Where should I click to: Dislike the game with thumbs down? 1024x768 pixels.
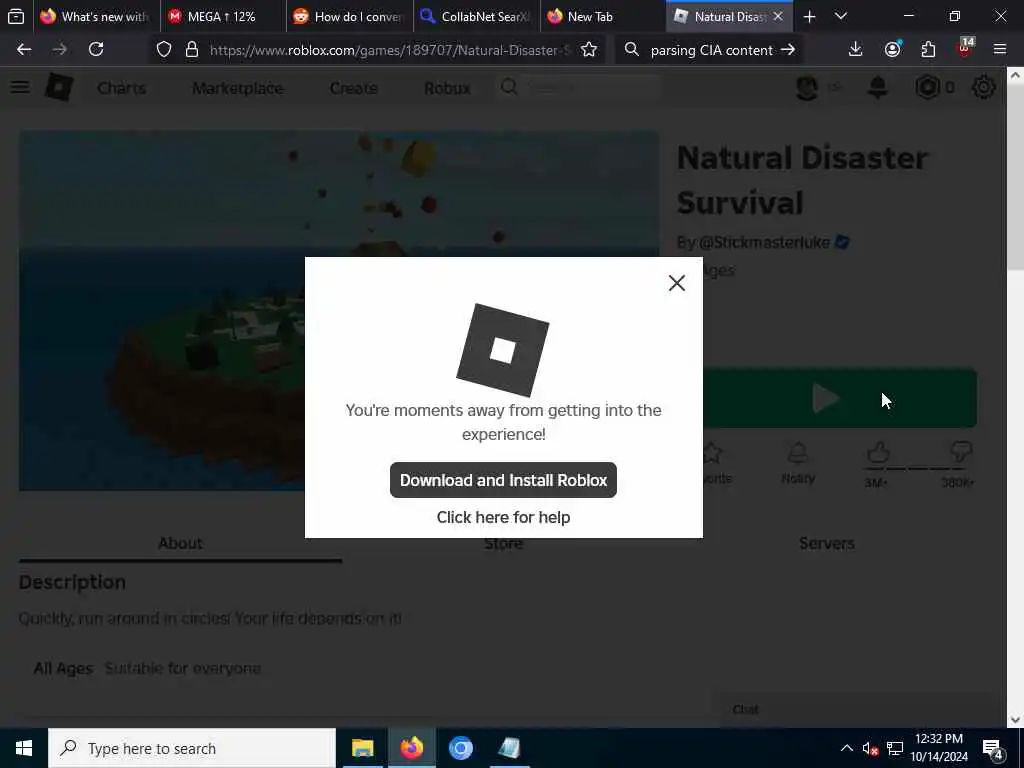point(960,452)
